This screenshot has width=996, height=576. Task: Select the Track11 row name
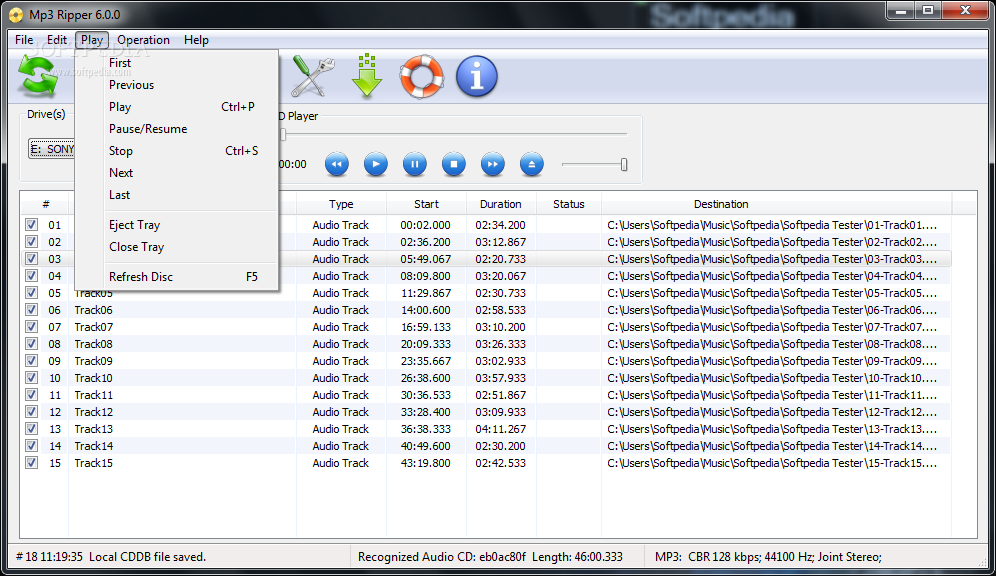click(x=93, y=395)
